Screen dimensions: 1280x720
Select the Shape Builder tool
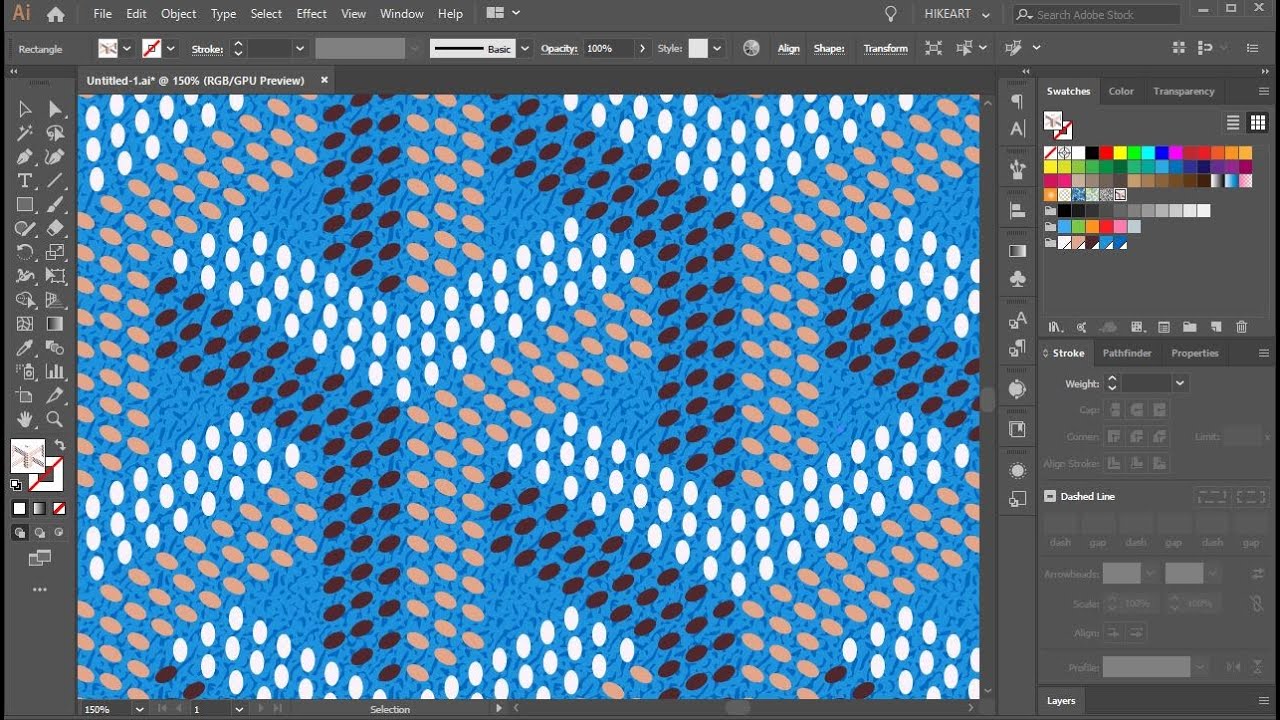[x=25, y=301]
